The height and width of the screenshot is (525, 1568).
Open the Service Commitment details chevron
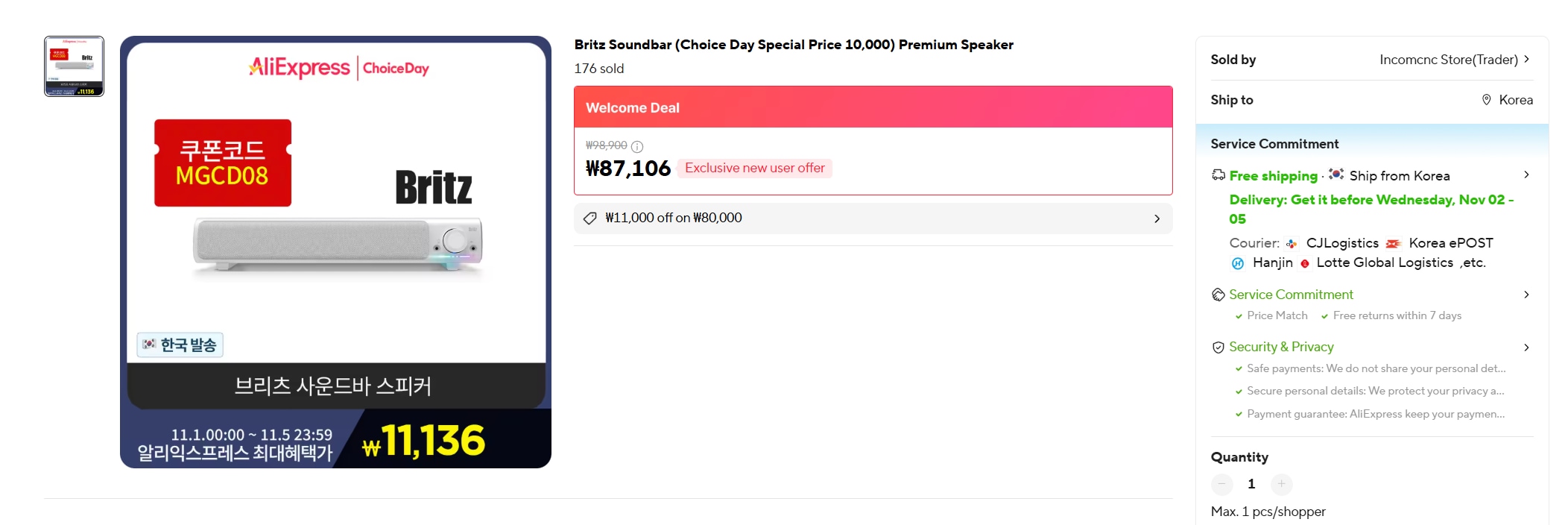(1526, 295)
